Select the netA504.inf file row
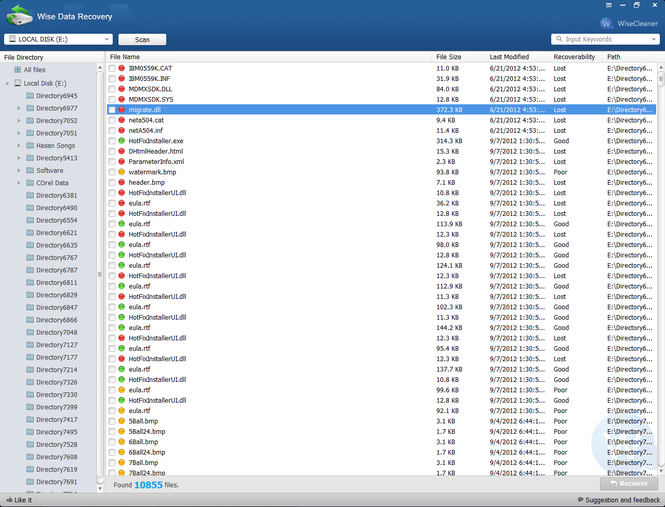This screenshot has width=665, height=507. [381, 130]
